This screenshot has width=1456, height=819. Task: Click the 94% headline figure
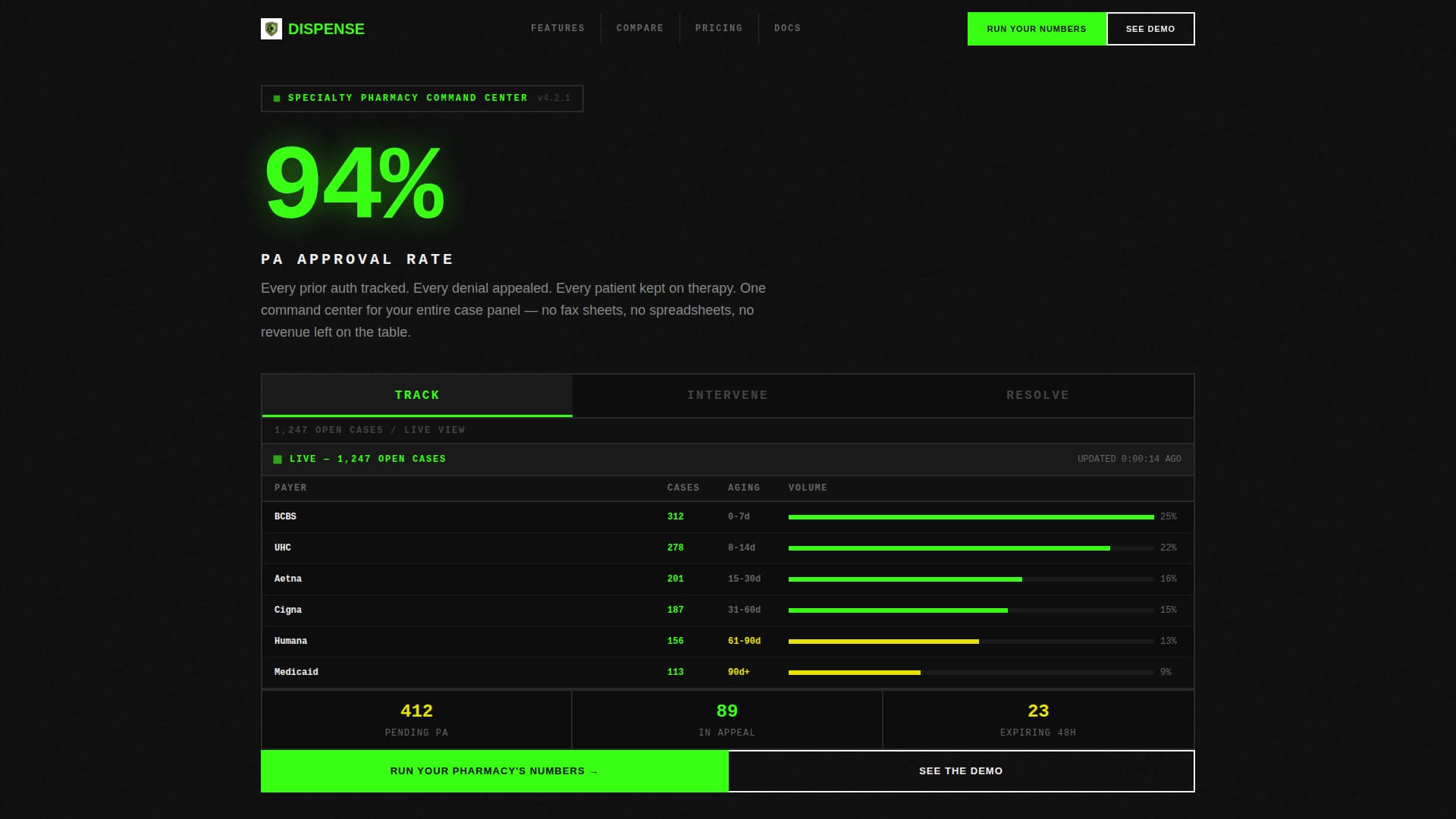click(x=353, y=184)
